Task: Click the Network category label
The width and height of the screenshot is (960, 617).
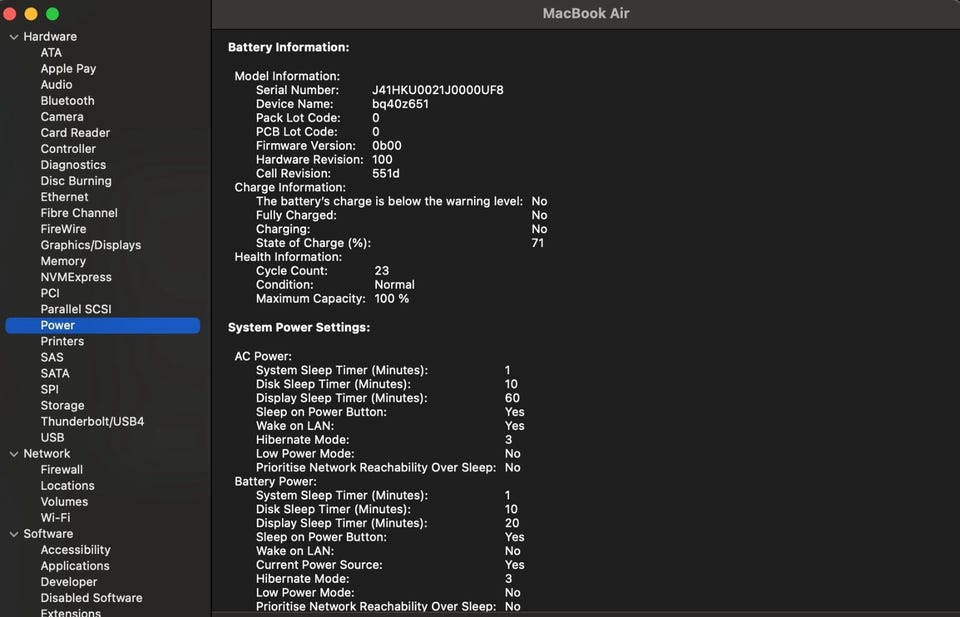Action: pos(47,454)
